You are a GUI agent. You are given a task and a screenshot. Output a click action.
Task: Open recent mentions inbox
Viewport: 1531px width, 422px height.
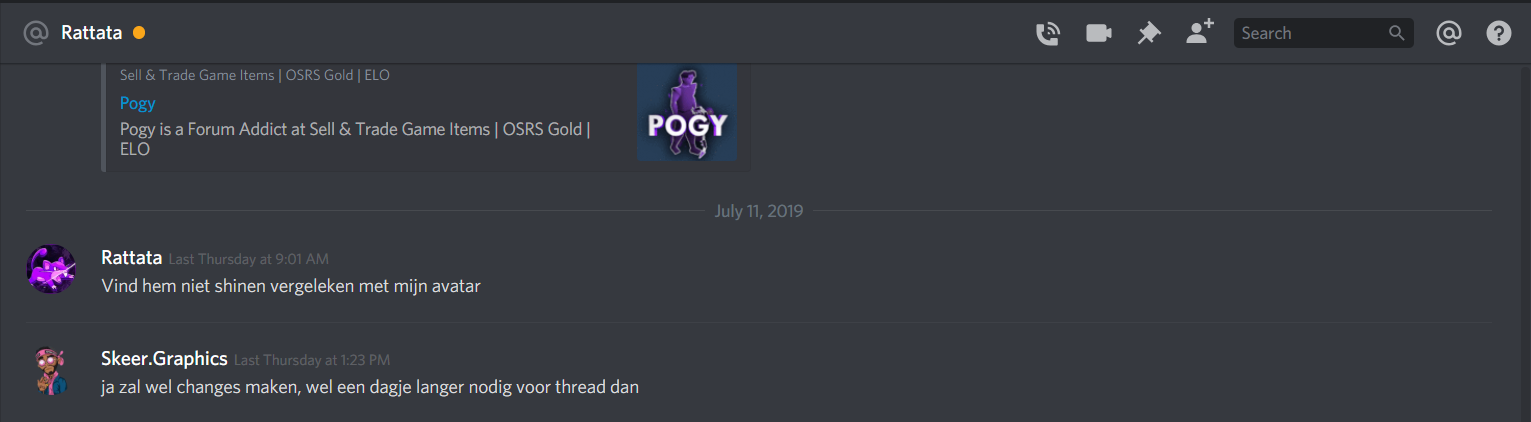(1448, 33)
